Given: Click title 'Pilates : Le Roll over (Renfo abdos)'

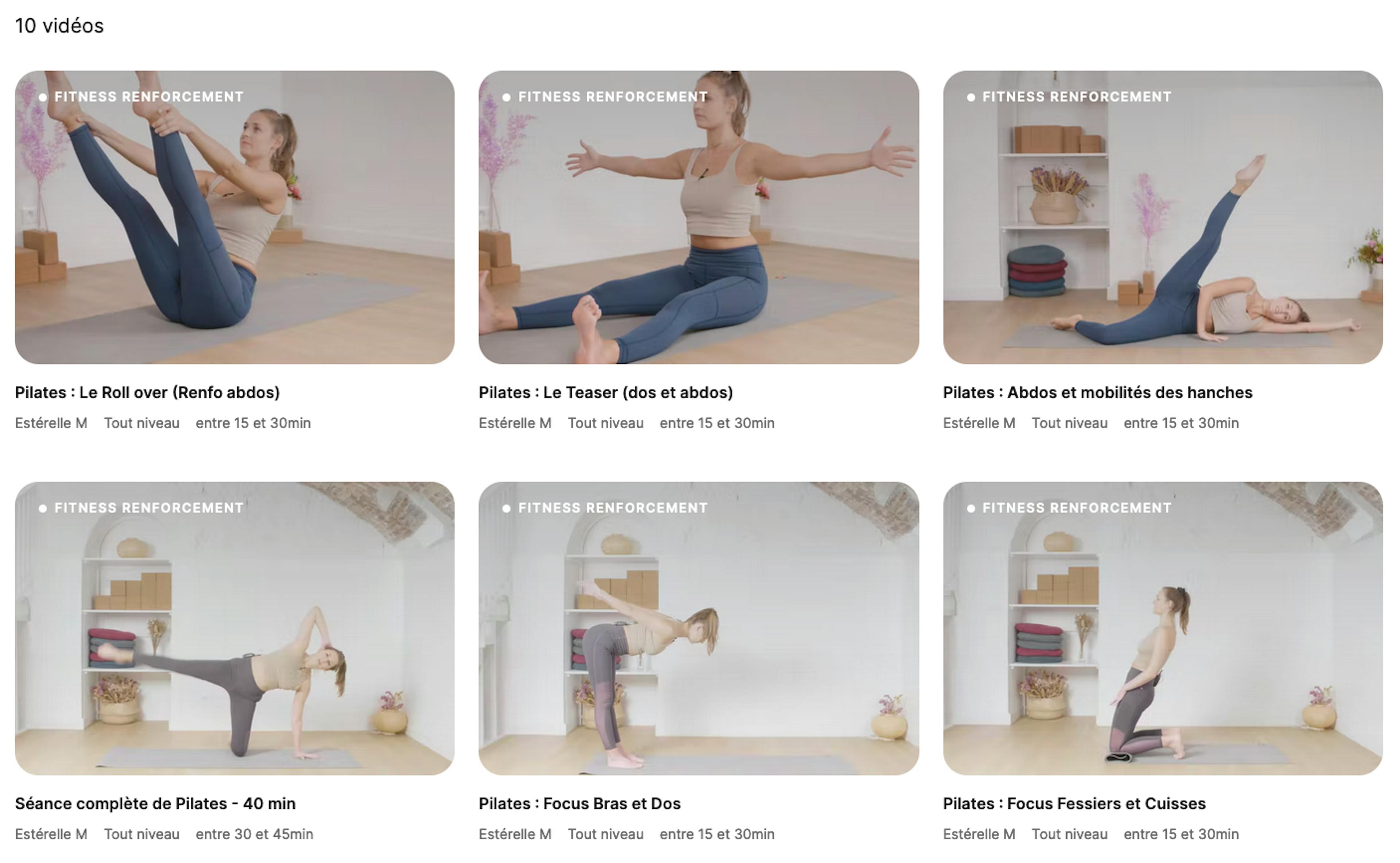Looking at the screenshot, I should point(147,393).
